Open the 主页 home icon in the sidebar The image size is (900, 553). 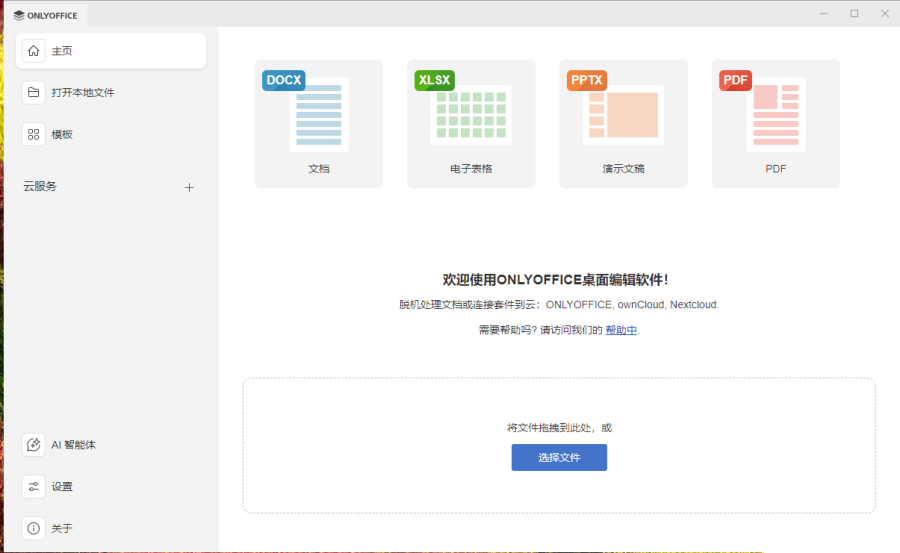pos(33,51)
